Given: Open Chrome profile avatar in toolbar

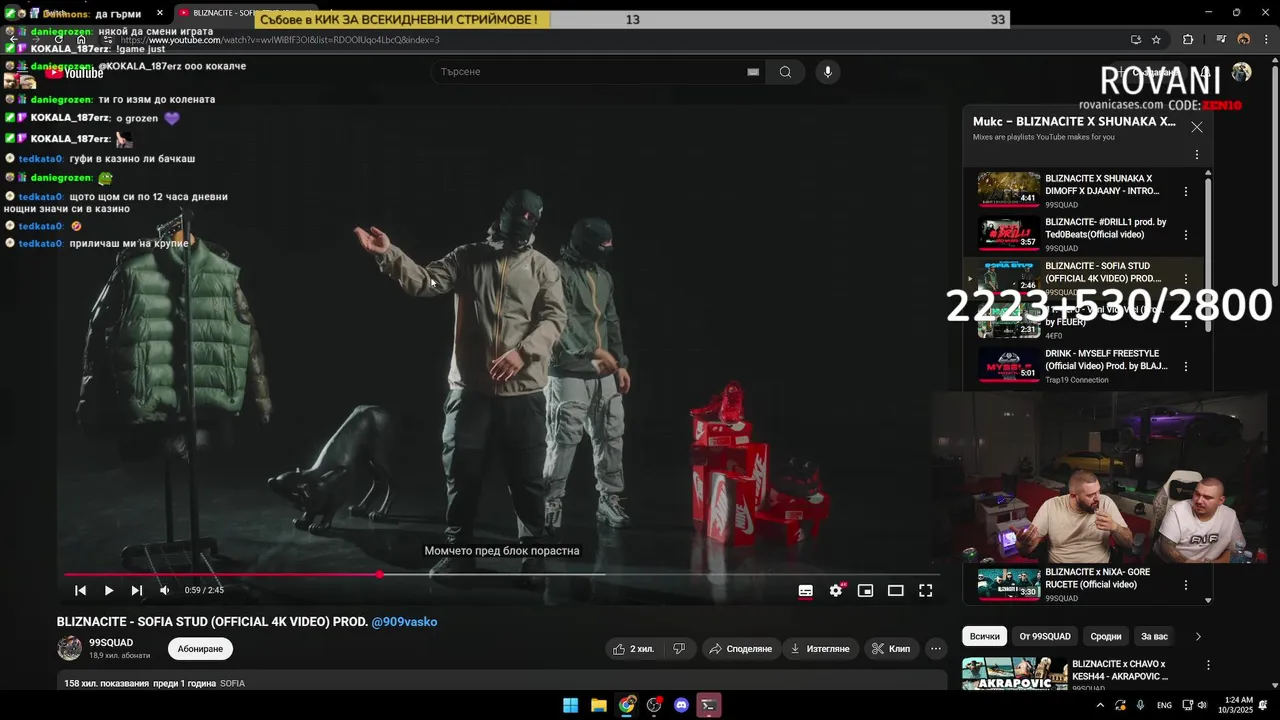Looking at the screenshot, I should click(x=1244, y=40).
